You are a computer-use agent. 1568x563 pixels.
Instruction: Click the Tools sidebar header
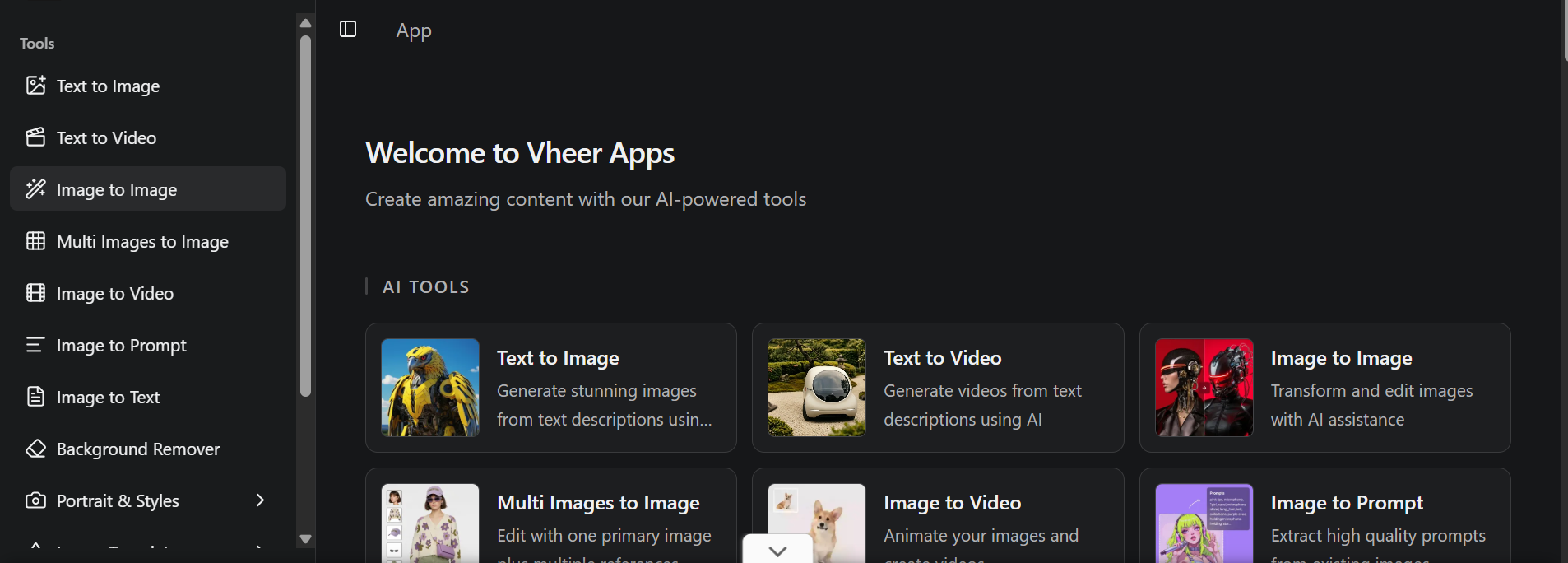37,44
